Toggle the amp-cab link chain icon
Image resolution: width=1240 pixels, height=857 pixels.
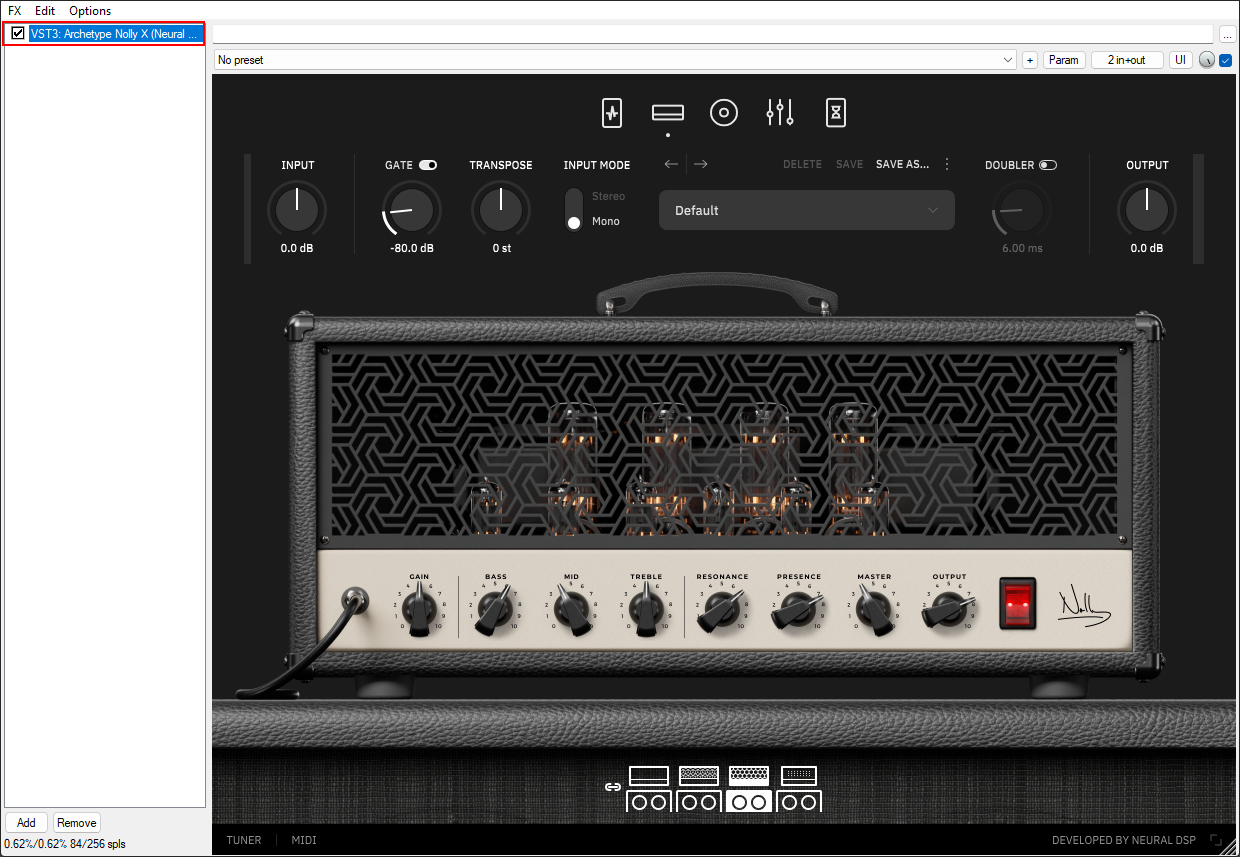613,787
